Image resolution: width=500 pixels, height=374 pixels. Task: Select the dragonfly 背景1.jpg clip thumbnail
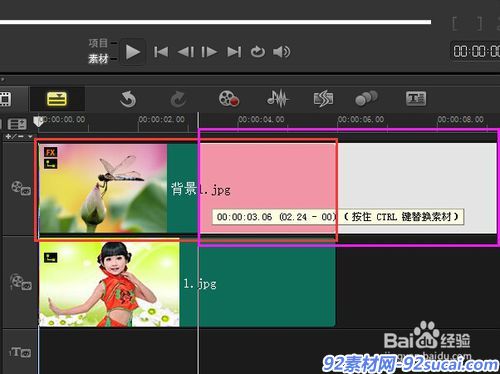[x=103, y=188]
